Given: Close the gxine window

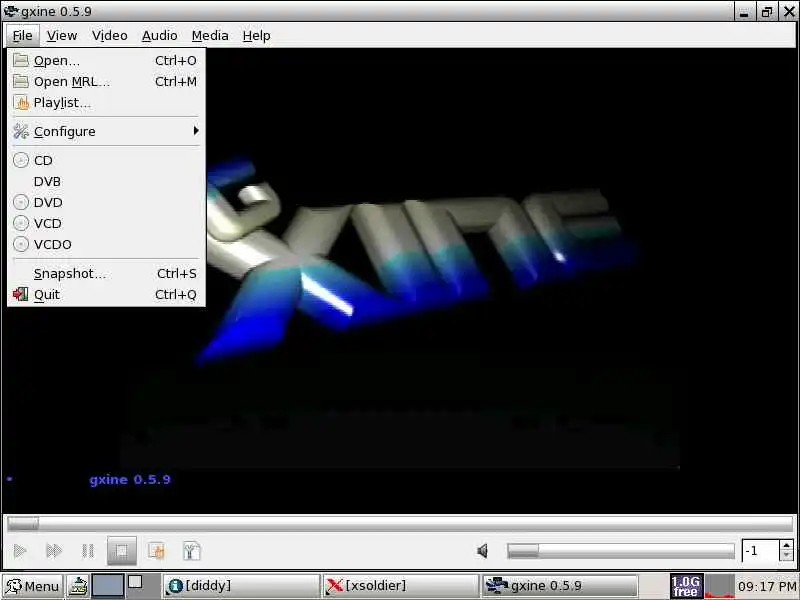Looking at the screenshot, I should click(x=789, y=12).
